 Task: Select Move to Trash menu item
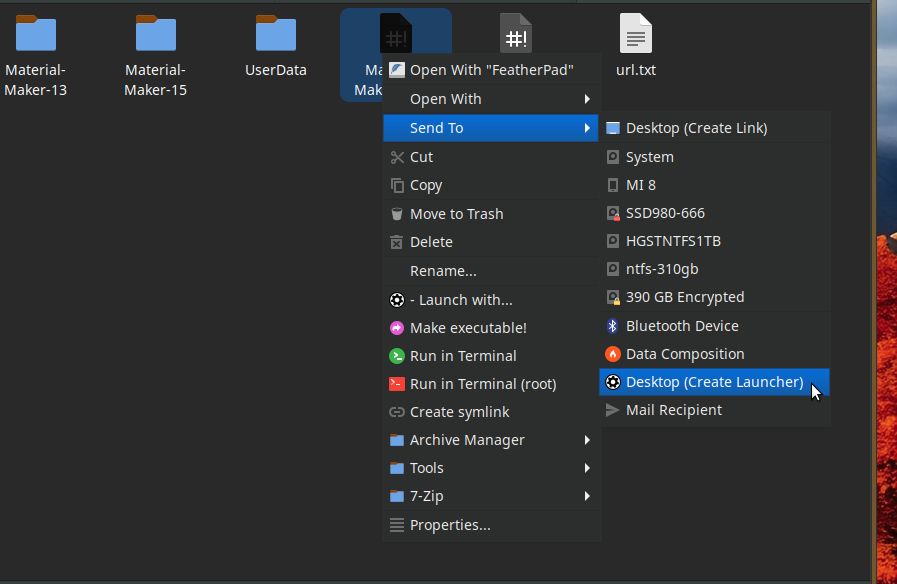[456, 214]
